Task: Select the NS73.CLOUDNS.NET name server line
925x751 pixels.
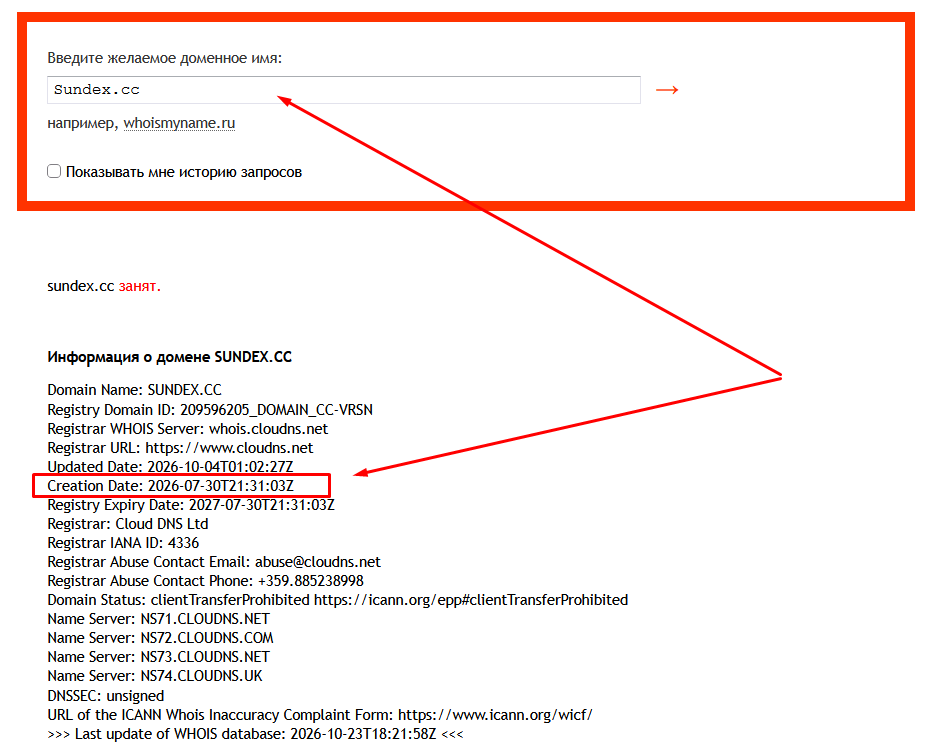Action: coord(159,657)
